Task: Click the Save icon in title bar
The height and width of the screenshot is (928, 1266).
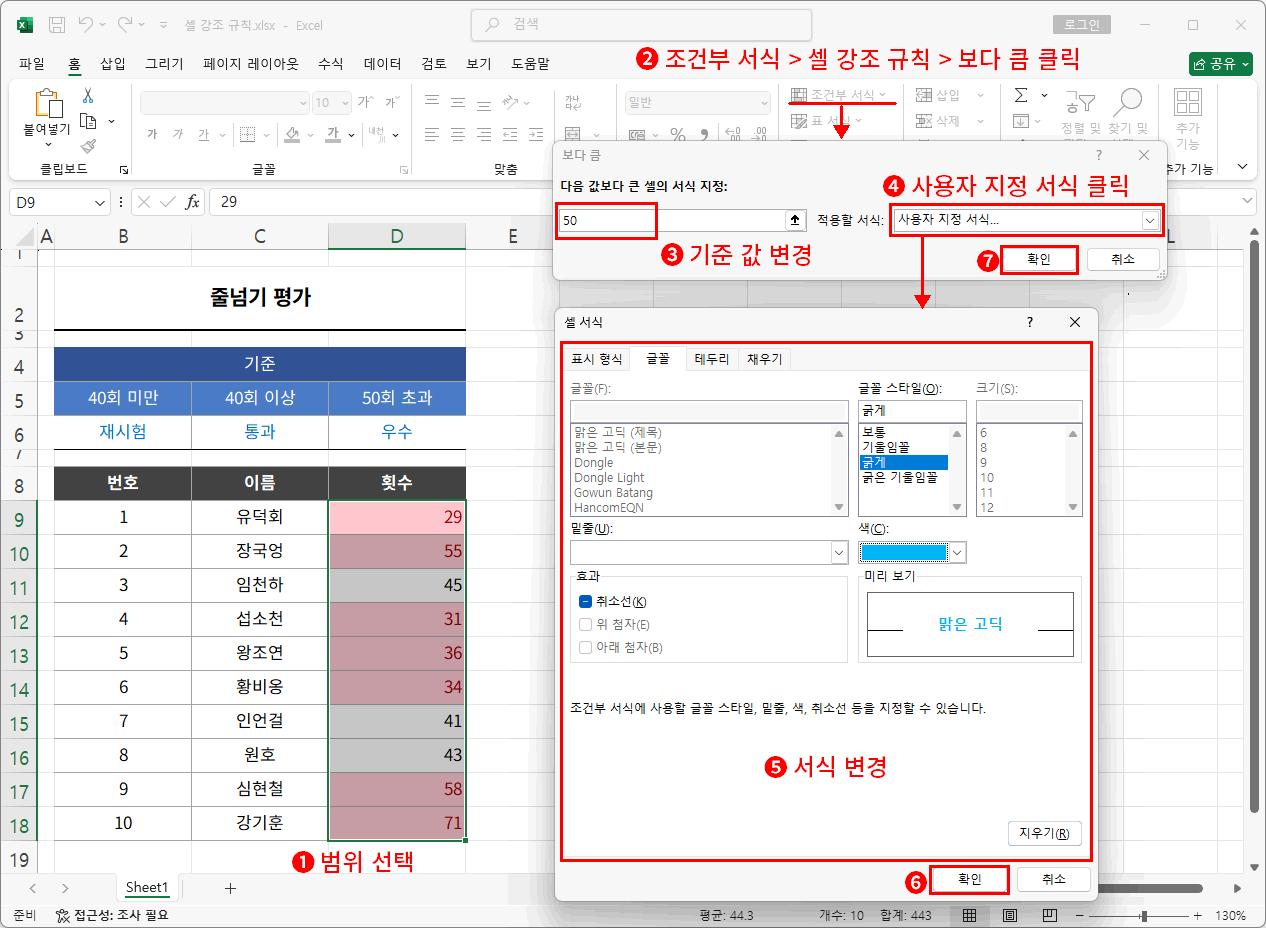Action: [57, 24]
